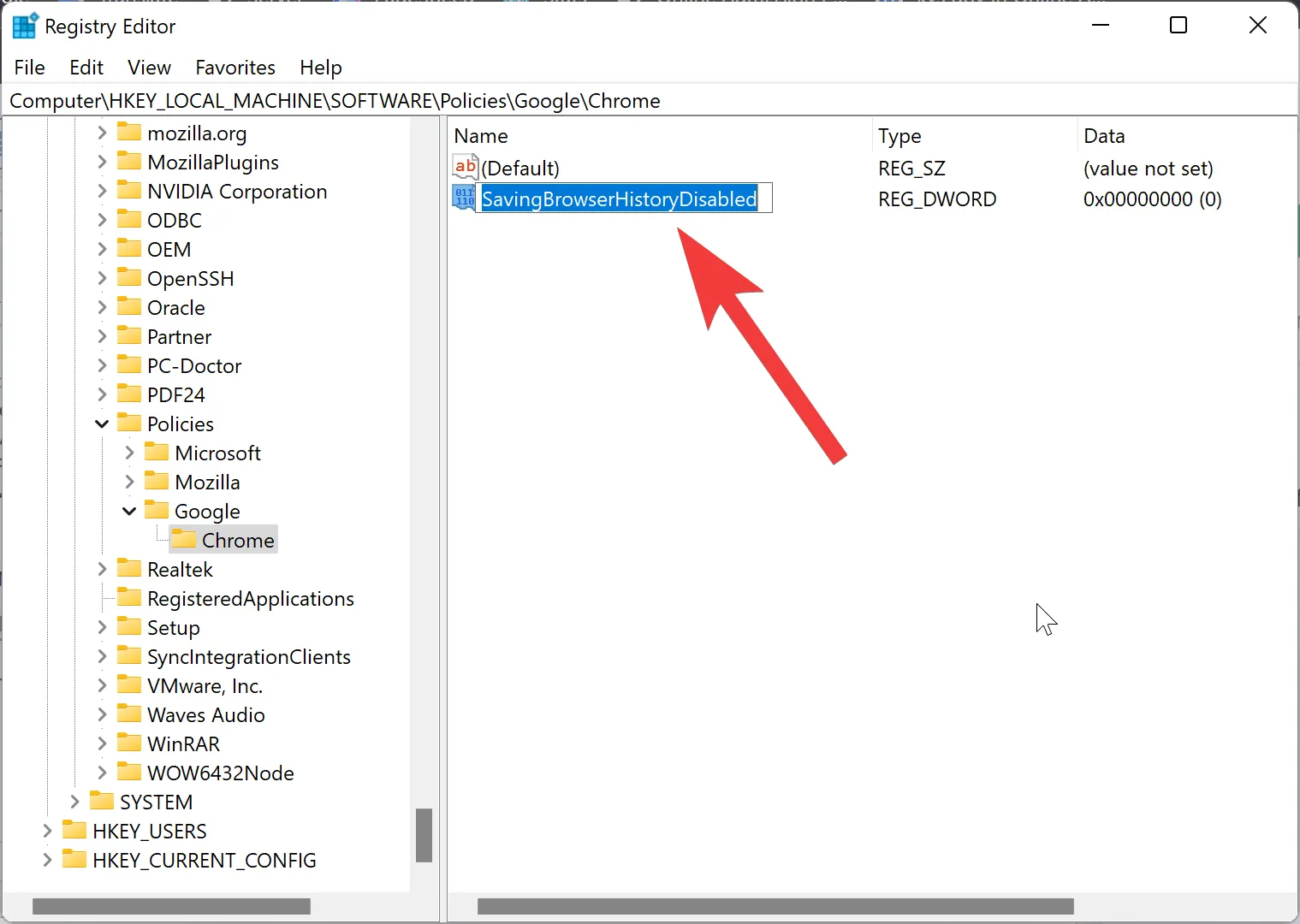The width and height of the screenshot is (1300, 924).
Task: Click the WinRAR folder icon
Action: click(129, 743)
